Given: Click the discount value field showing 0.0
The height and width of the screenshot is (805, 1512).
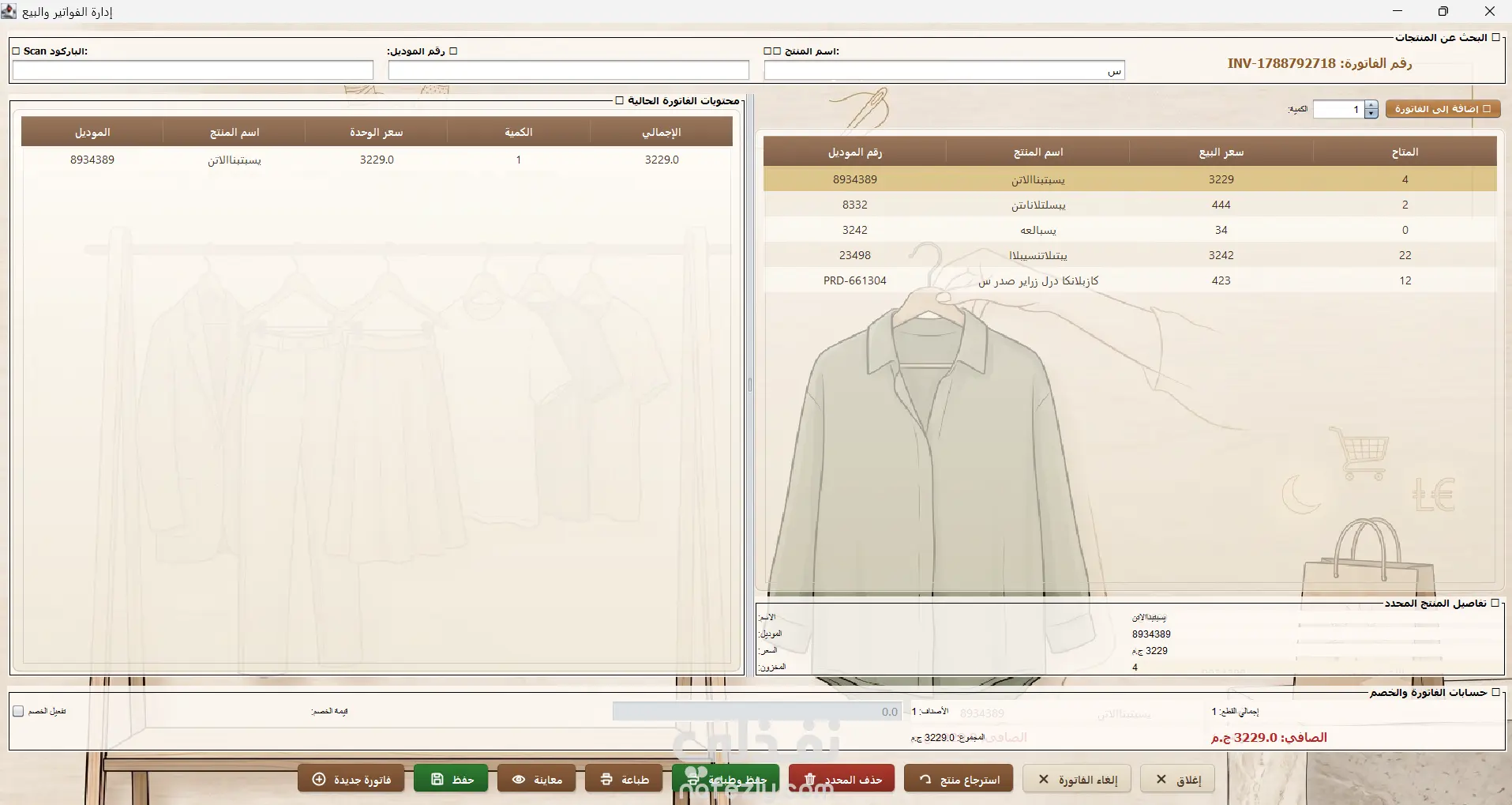Looking at the screenshot, I should 757,712.
